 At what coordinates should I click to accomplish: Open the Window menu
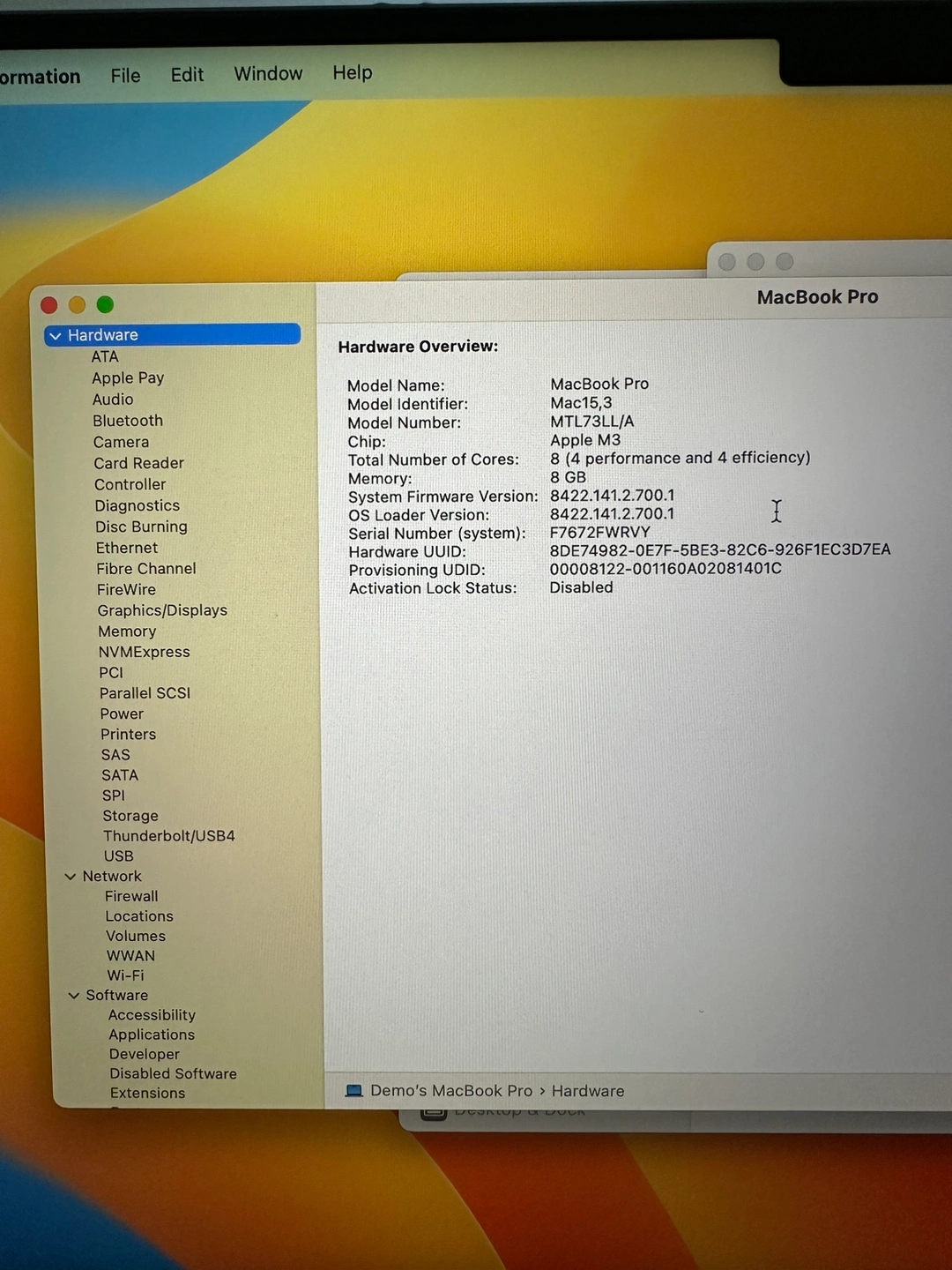[268, 74]
